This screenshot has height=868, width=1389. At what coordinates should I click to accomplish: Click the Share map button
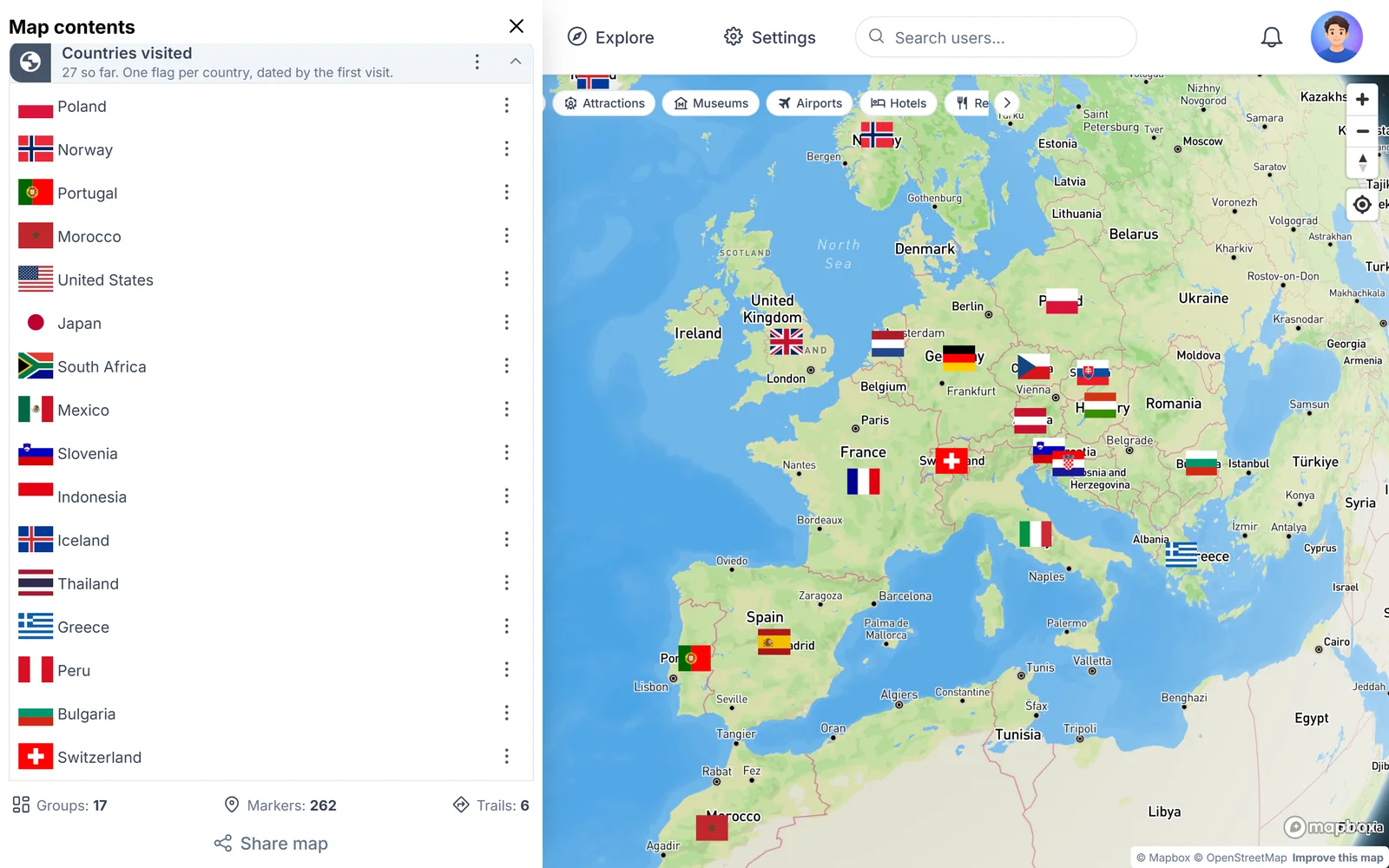[x=271, y=844]
